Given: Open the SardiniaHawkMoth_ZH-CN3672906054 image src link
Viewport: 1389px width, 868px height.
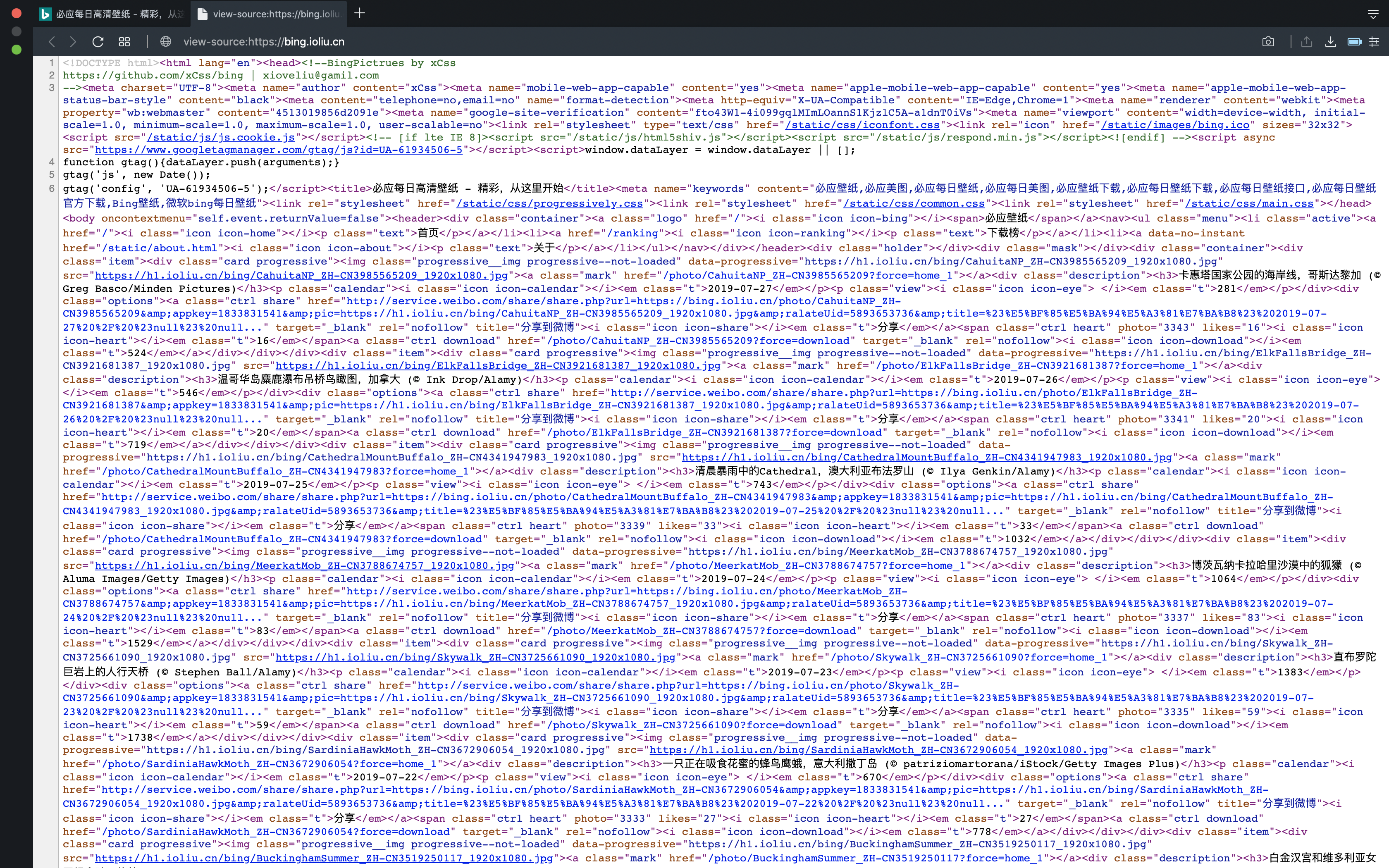Looking at the screenshot, I should point(878,750).
